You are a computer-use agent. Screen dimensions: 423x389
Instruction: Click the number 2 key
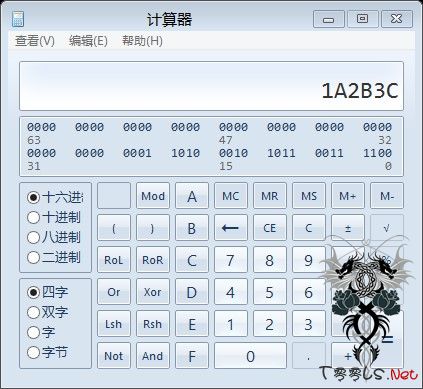(270, 324)
